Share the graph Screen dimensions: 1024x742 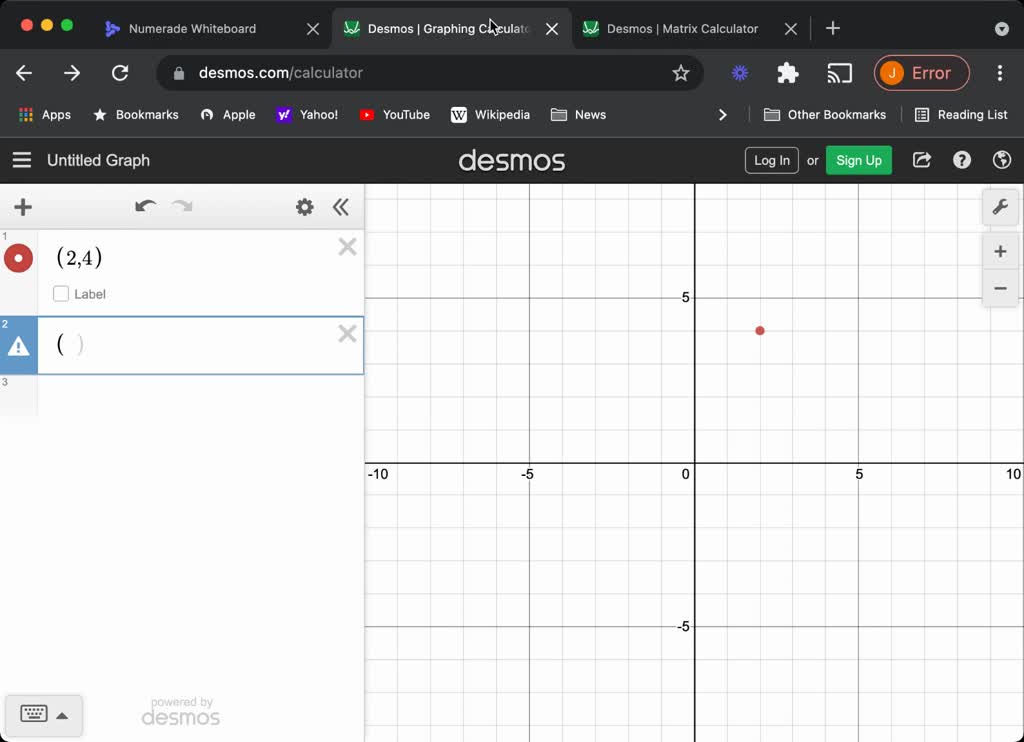tap(922, 160)
